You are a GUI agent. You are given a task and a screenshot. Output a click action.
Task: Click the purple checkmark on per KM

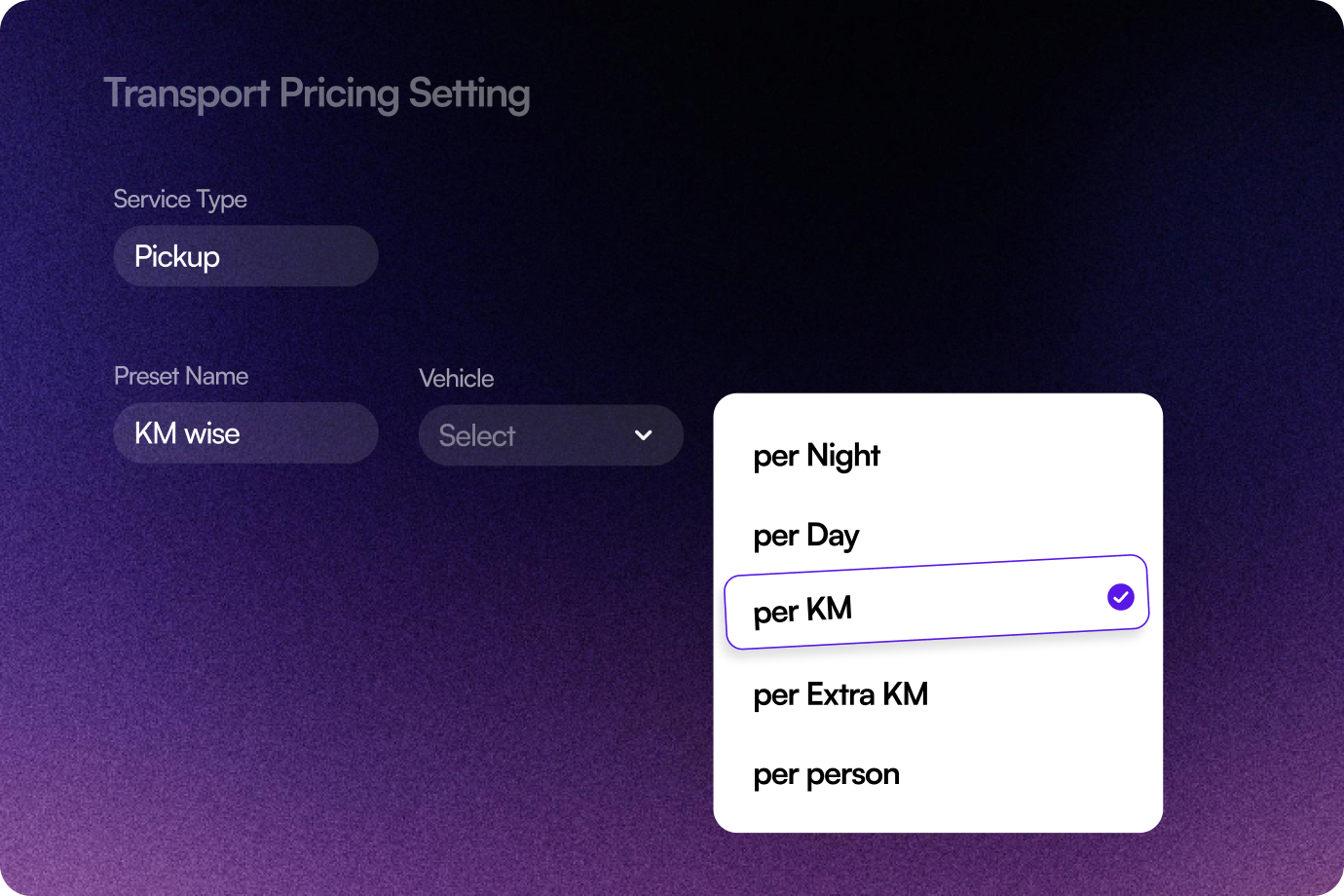pos(1120,596)
